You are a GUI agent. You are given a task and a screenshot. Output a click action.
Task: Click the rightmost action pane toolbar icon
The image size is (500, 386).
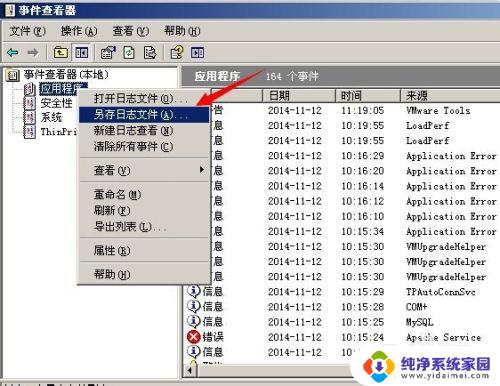point(197,52)
